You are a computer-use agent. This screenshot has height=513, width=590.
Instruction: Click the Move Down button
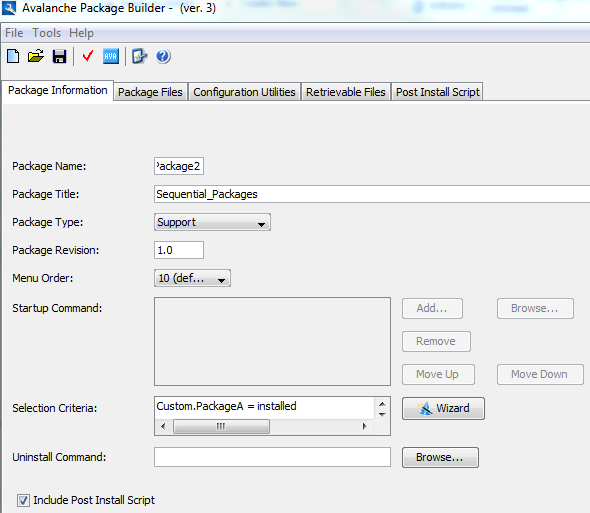540,374
